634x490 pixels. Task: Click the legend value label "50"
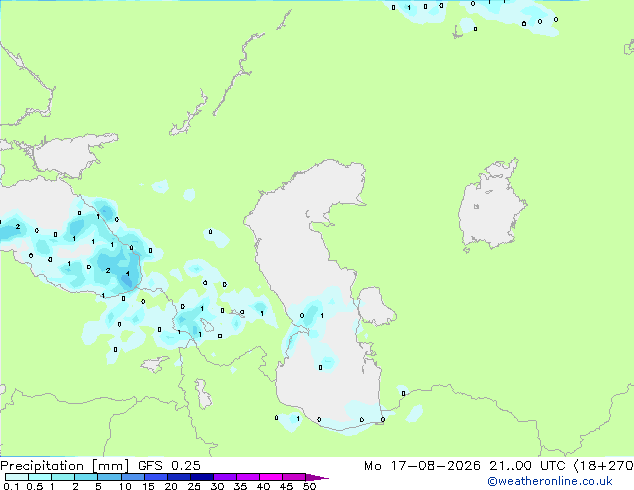309,486
